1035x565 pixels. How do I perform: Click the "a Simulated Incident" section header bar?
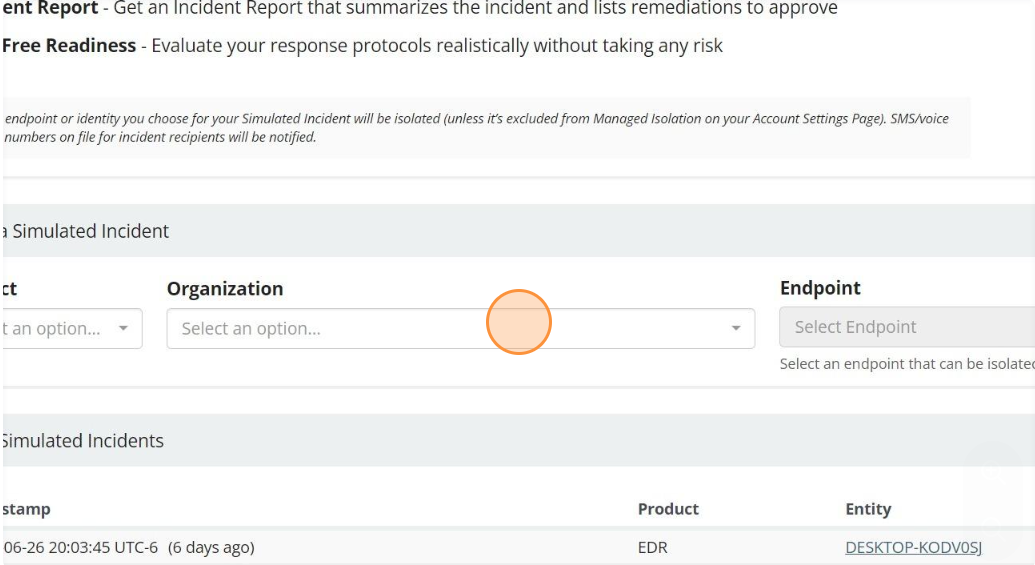[x=90, y=231]
